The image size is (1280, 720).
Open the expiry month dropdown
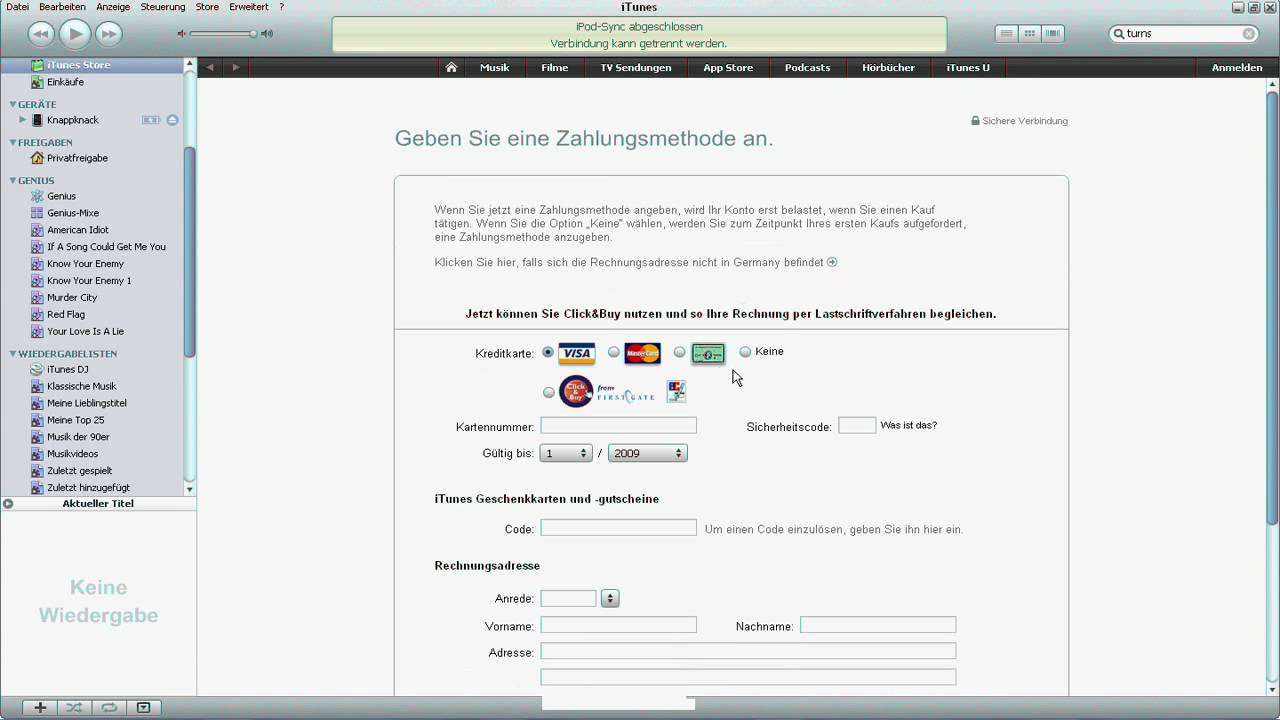click(x=566, y=453)
